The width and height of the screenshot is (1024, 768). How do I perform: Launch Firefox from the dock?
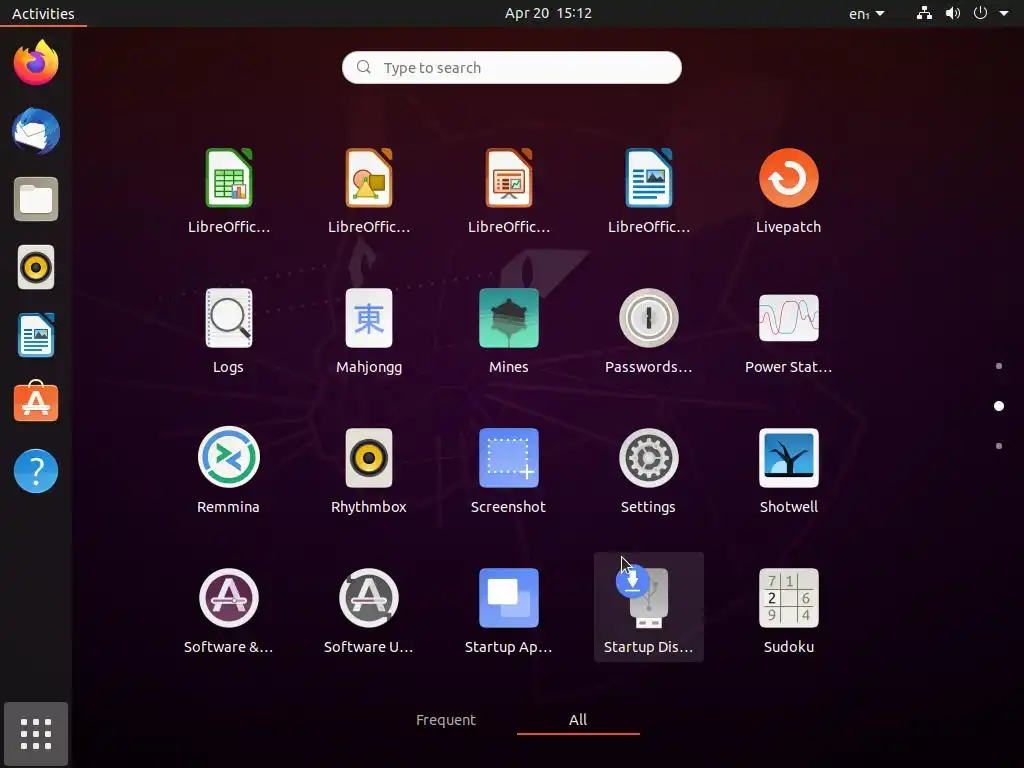pos(36,63)
